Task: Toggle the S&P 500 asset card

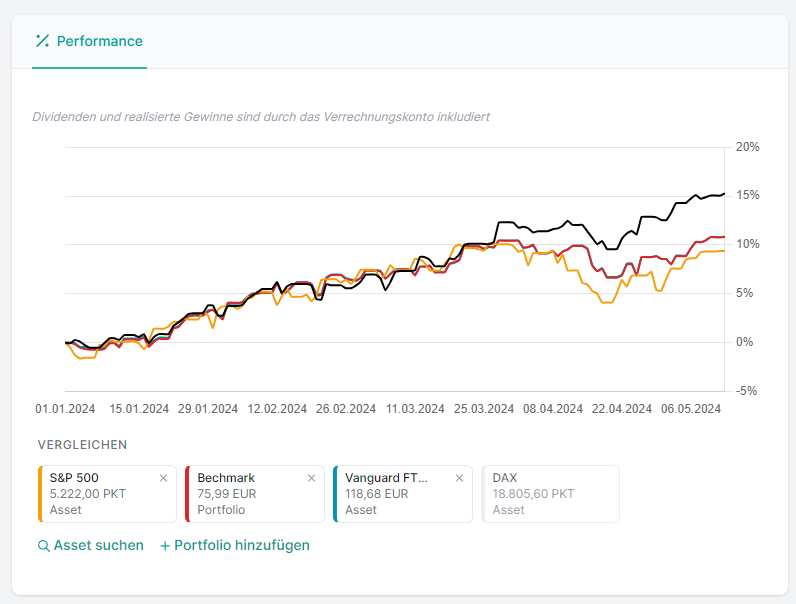Action: pyautogui.click(x=100, y=495)
